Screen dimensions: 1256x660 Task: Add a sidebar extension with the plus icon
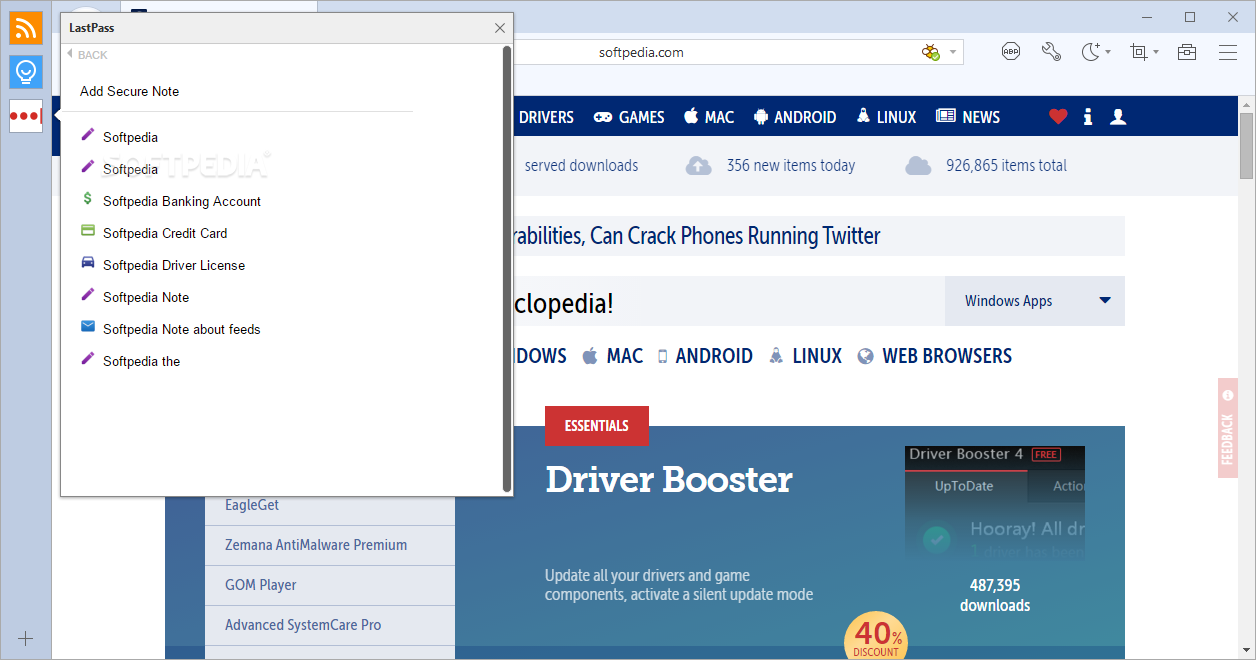point(26,638)
